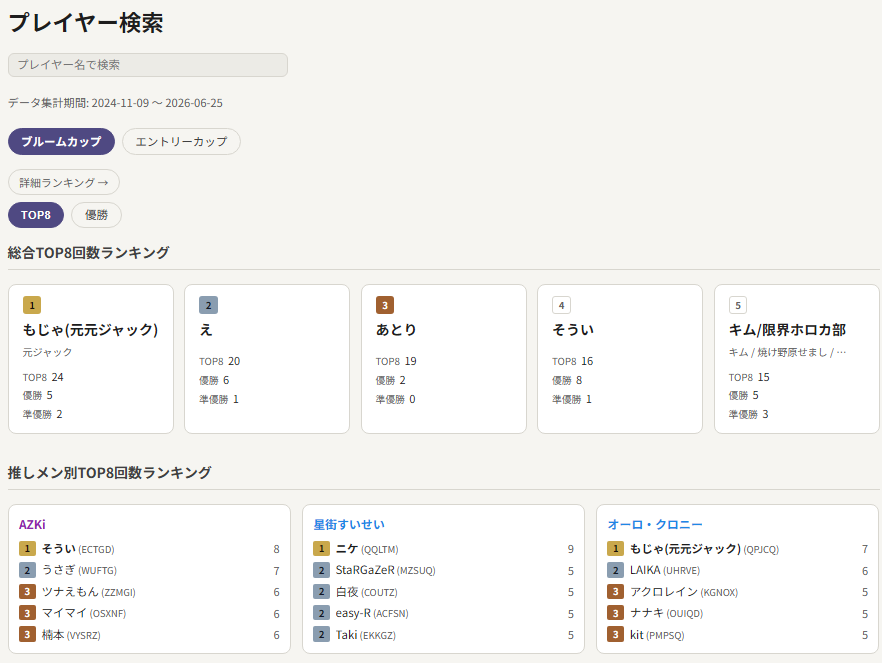This screenshot has height=663, width=882.
Task: Switch to the 優勝 filter pill
Action: coord(96,215)
